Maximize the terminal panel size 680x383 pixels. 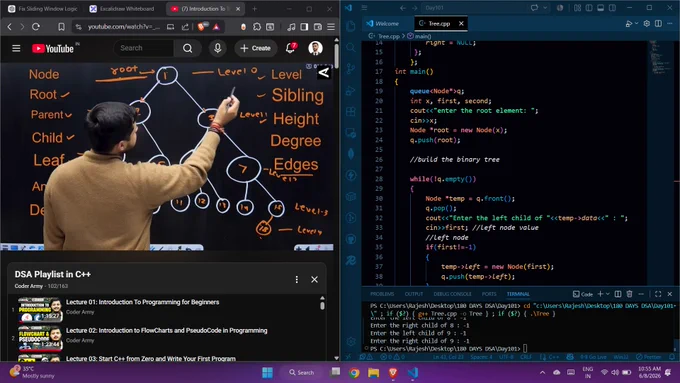coord(658,294)
